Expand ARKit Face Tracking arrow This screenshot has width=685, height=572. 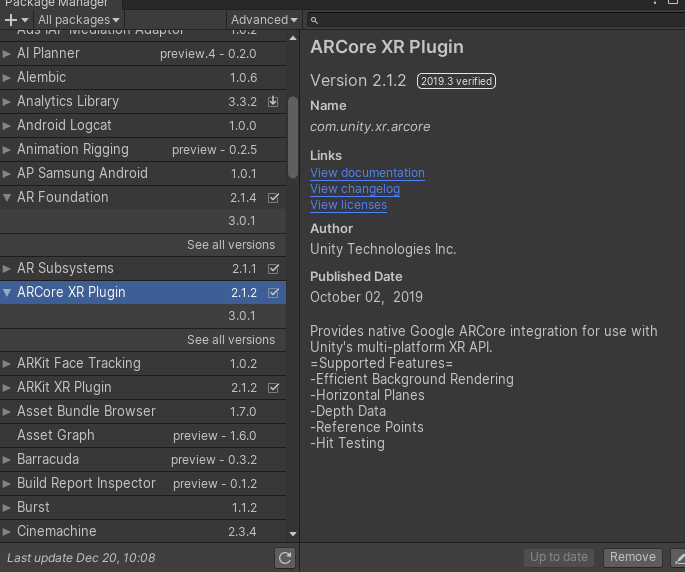pyautogui.click(x=7, y=364)
